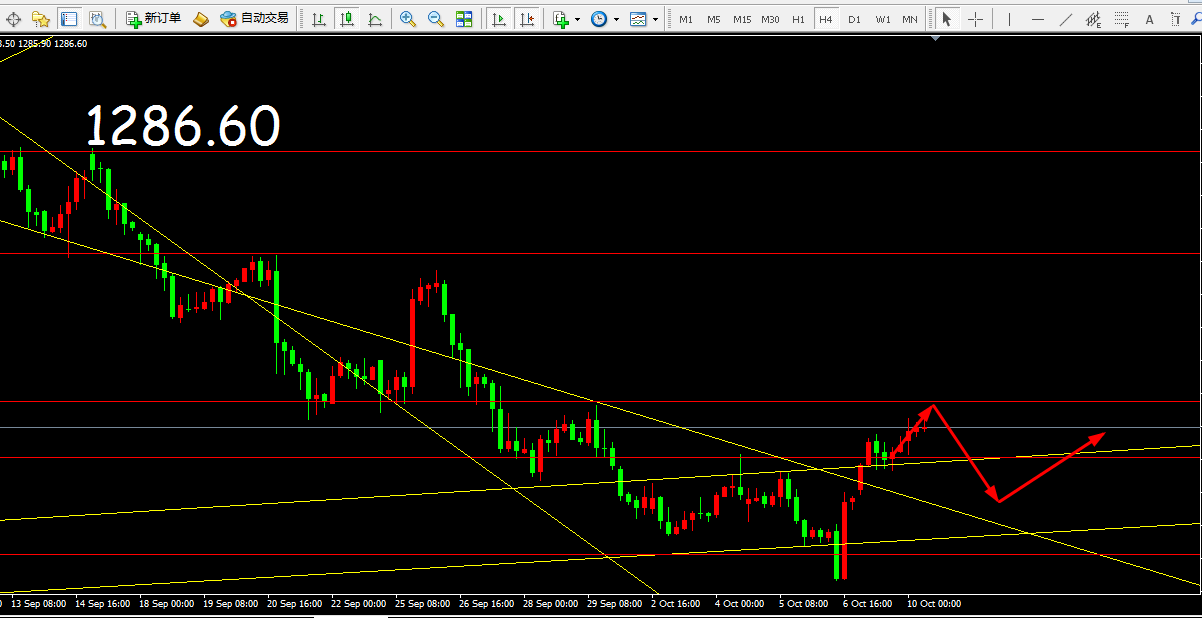Screen dimensions: 1202x618
Task: Click the add indicators icon
Action: (x=561, y=18)
